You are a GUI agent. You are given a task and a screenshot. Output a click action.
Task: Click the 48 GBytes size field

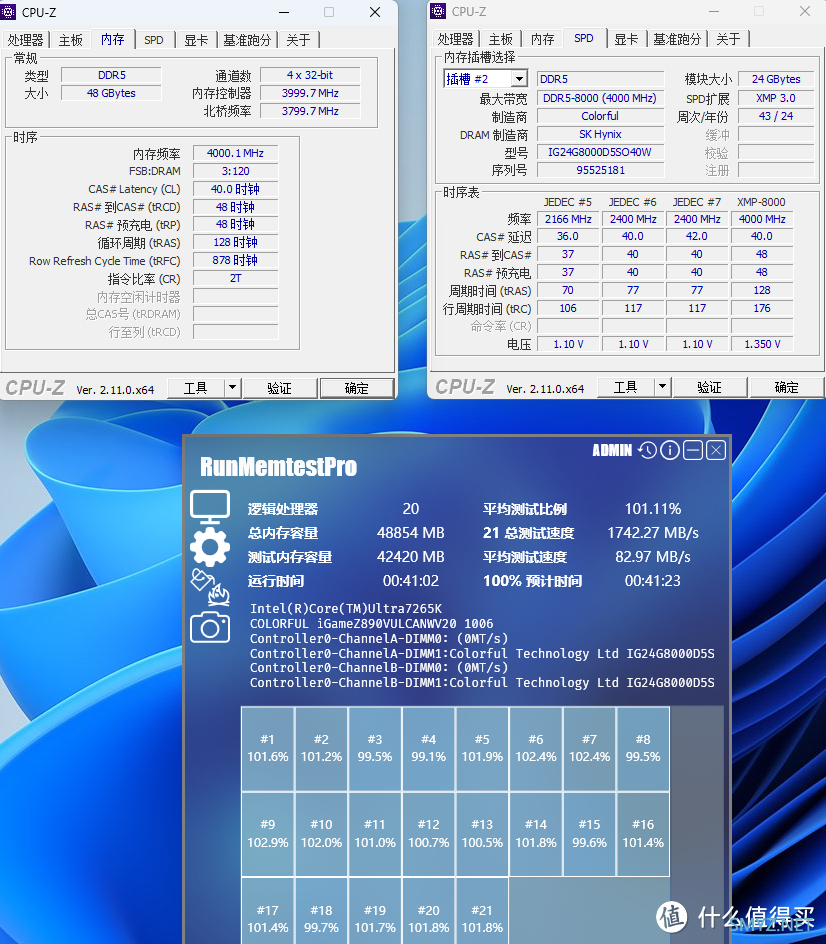[111, 93]
